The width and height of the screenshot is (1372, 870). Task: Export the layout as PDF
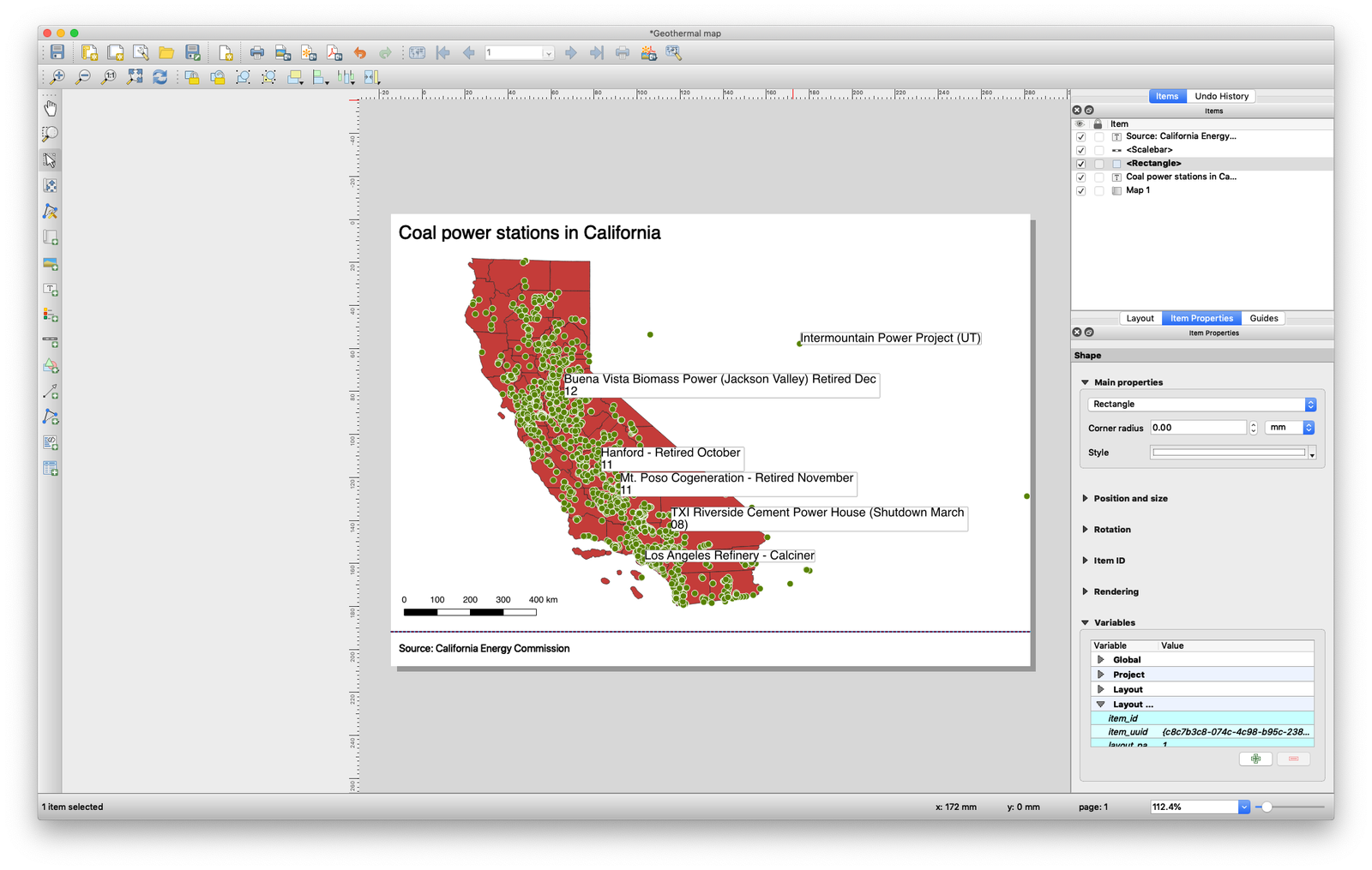(x=334, y=53)
